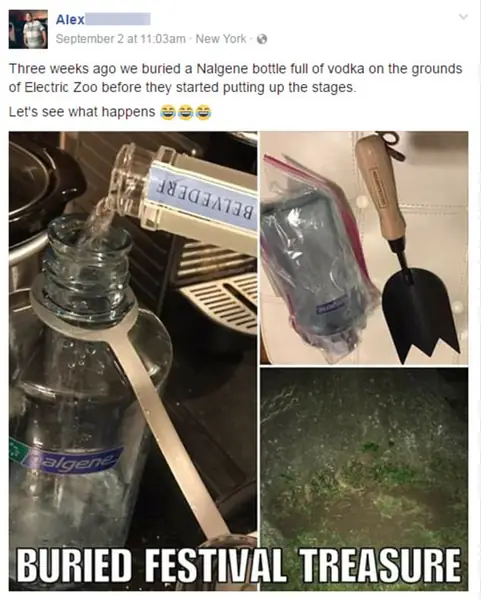481x600 pixels.
Task: Click the BURIED FESTIVAL TREASURE caption text
Action: (238, 565)
